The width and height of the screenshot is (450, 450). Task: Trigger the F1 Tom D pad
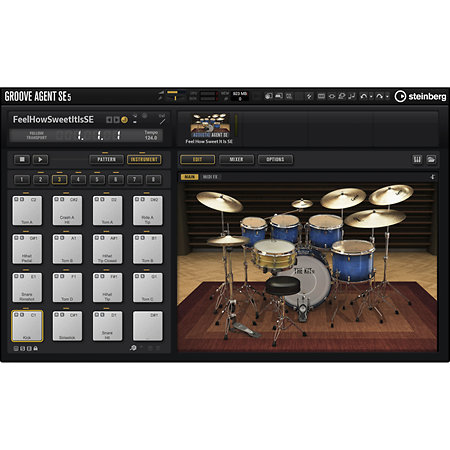click(67, 288)
